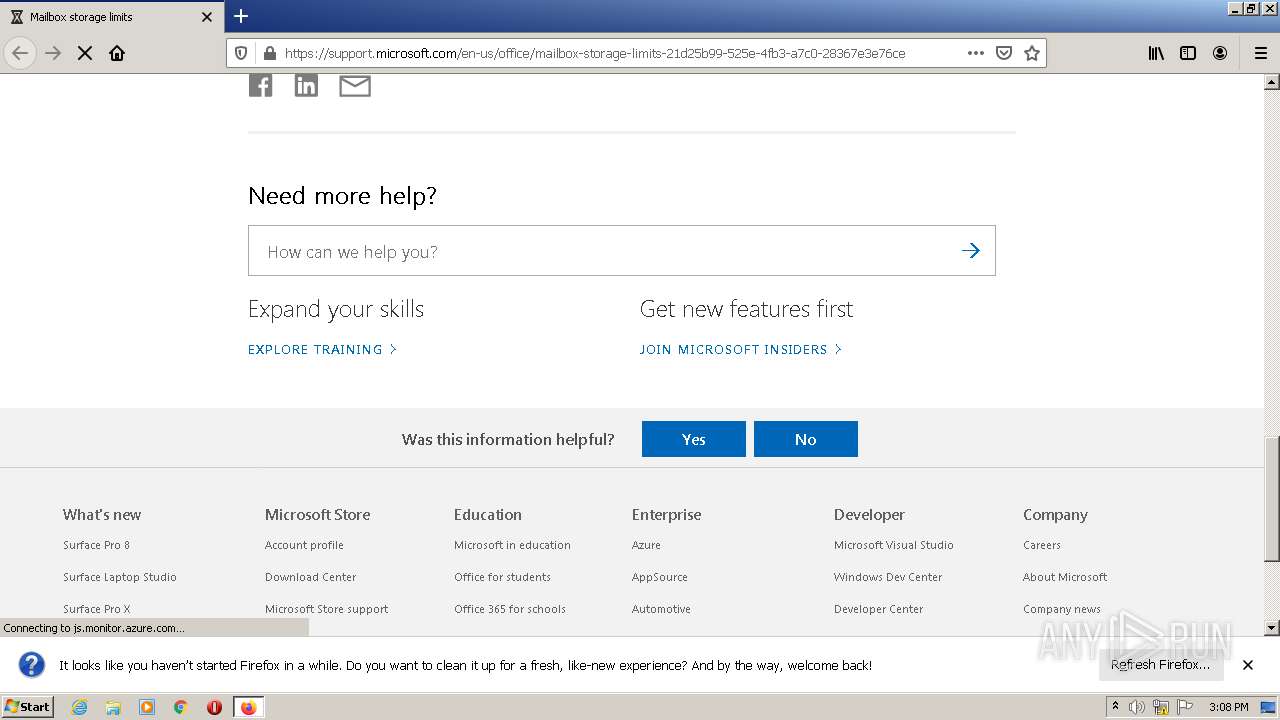
Task: Open page actions three-dot menu
Action: (x=976, y=53)
